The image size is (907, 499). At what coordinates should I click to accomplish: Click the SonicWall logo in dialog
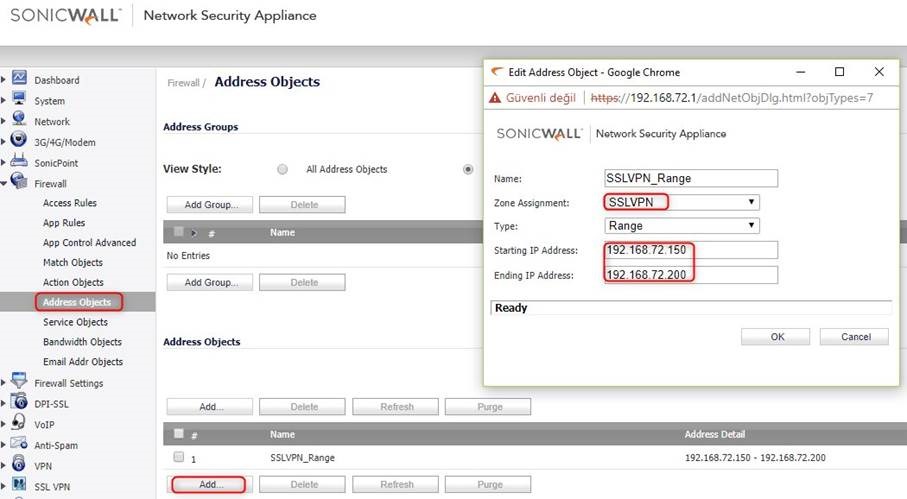[539, 134]
